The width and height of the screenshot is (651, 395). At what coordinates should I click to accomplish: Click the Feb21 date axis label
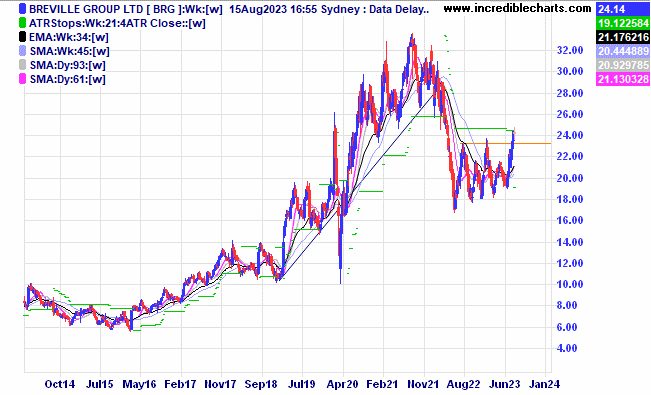coord(382,384)
